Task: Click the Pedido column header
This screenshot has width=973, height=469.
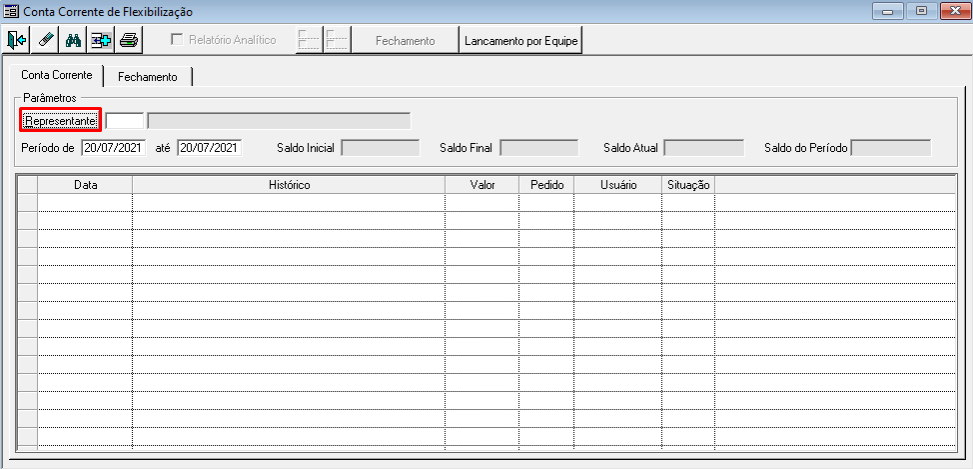Action: click(x=547, y=185)
